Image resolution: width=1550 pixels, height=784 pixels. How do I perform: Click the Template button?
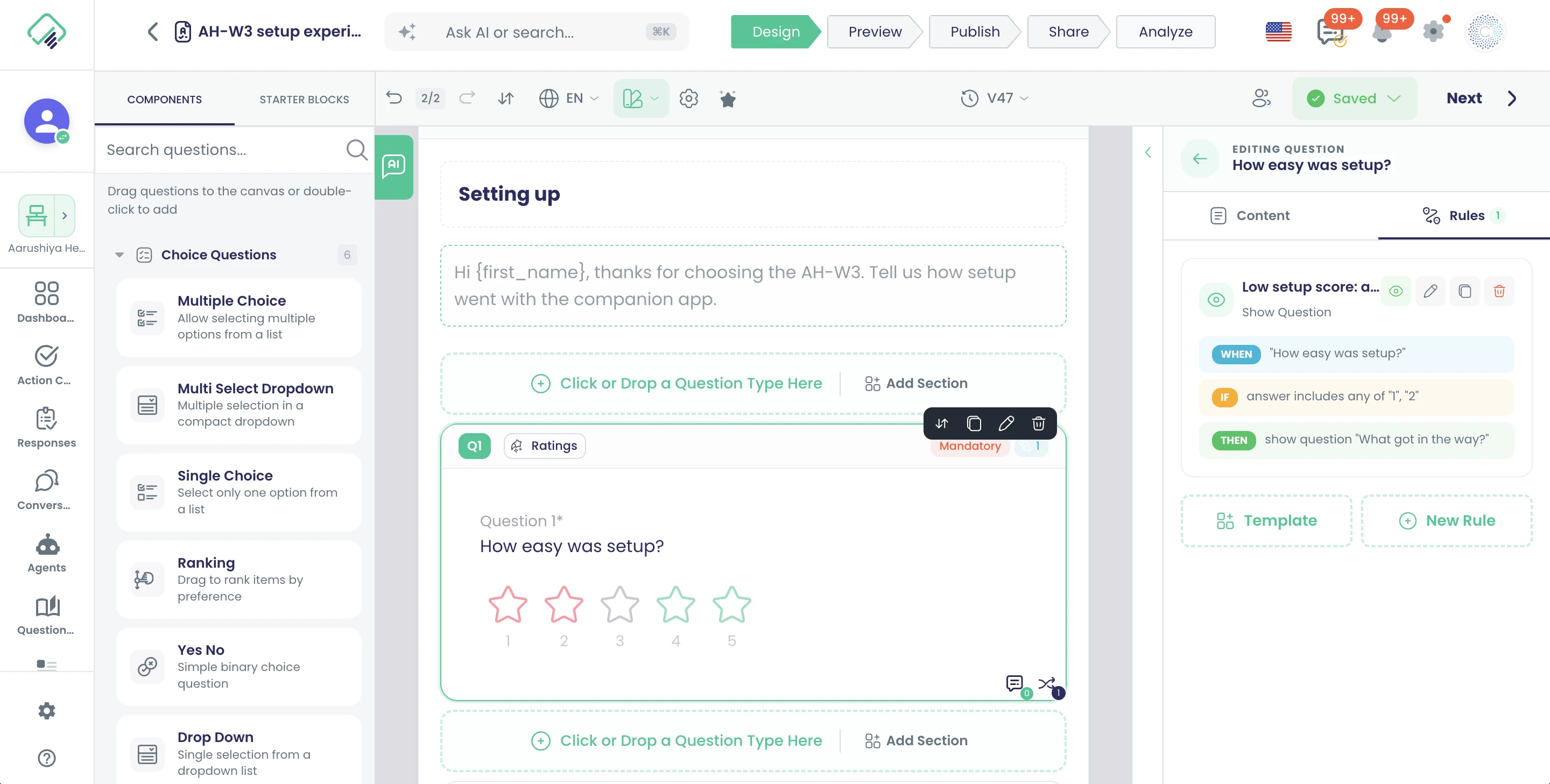1266,520
